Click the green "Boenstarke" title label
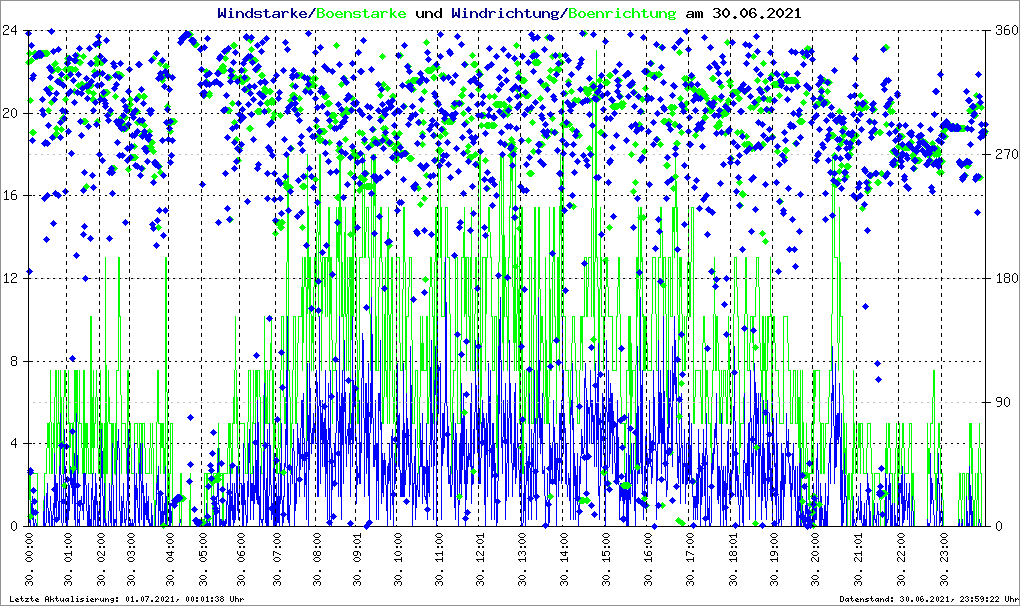 tap(361, 14)
